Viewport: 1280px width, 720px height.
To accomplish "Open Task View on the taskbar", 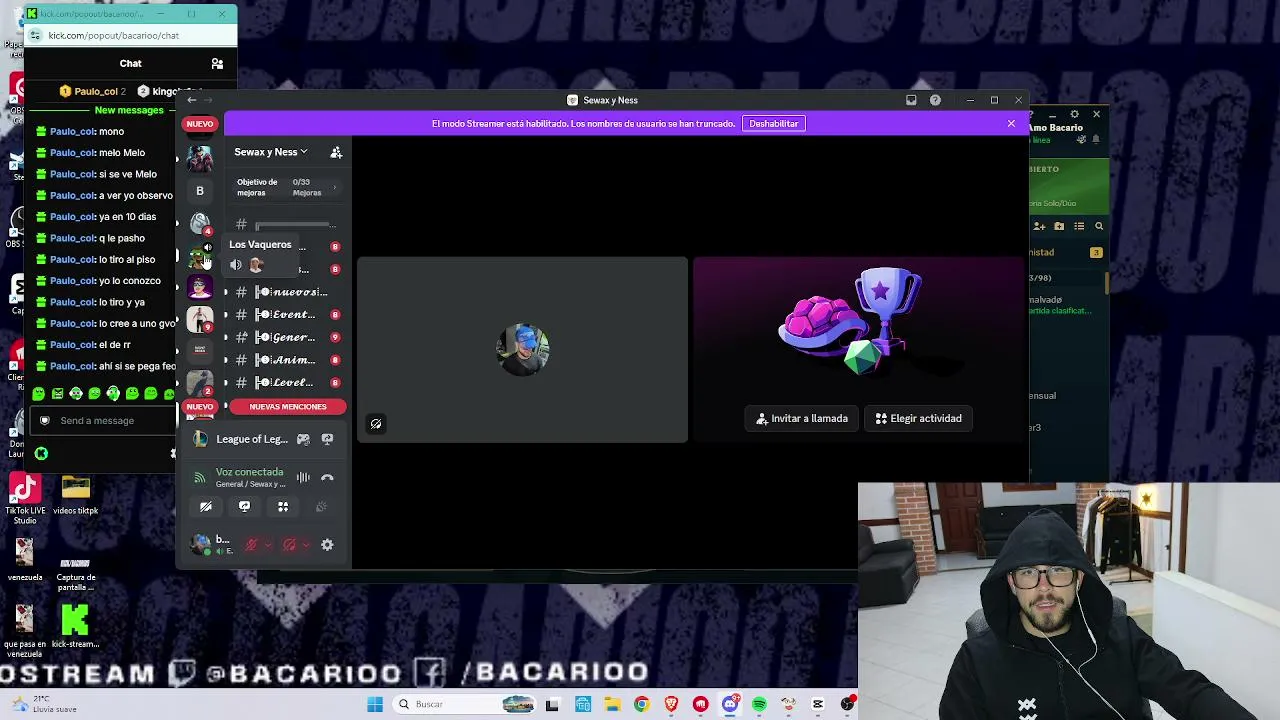I will tap(552, 705).
